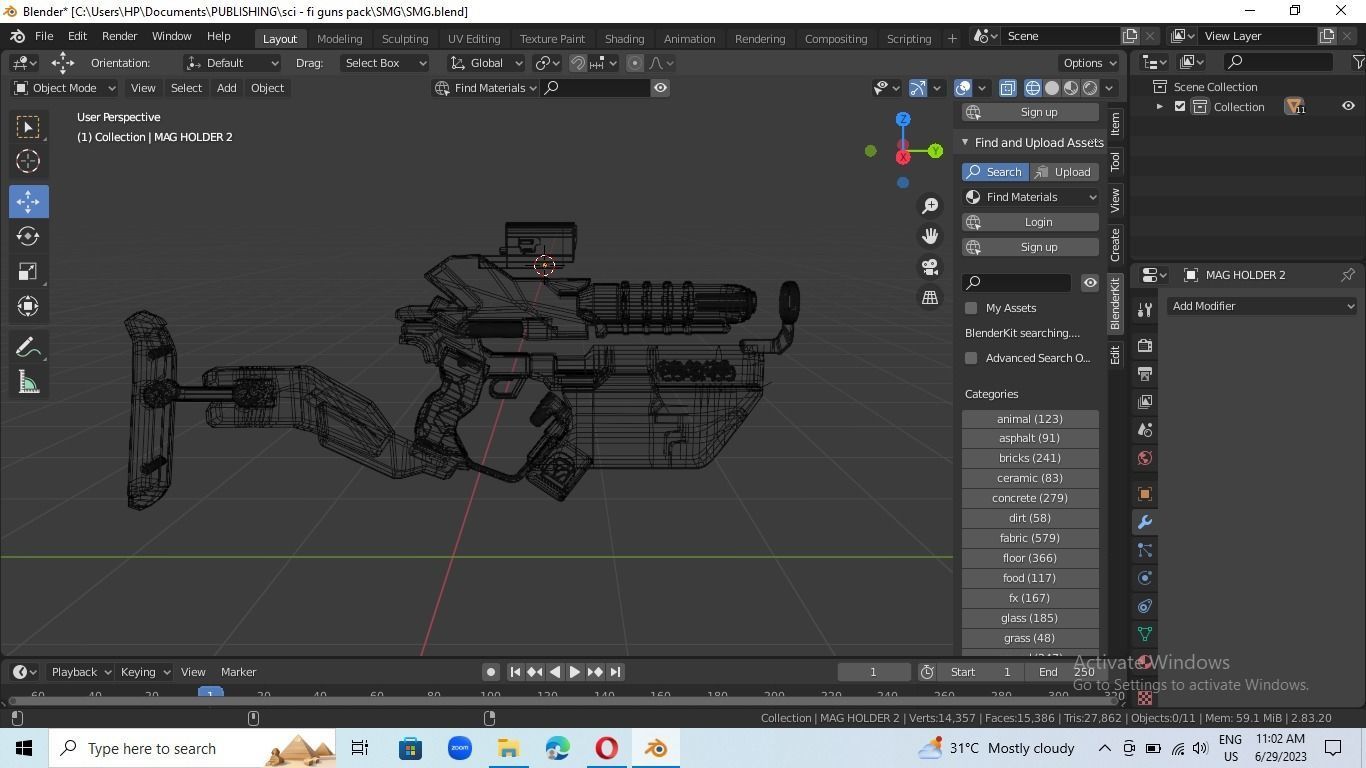Toggle asset bar eye beside BlenderKit panel search

[x=1090, y=283]
